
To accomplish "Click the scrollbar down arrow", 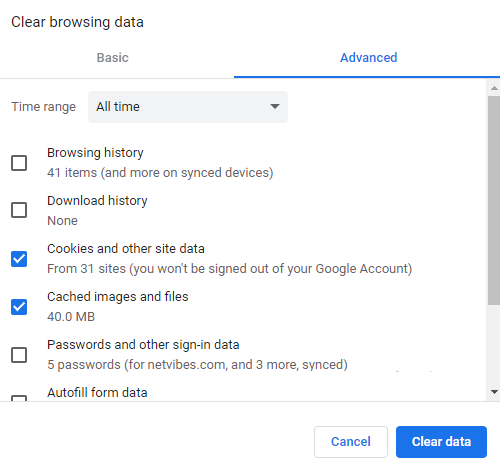I will pyautogui.click(x=494, y=392).
